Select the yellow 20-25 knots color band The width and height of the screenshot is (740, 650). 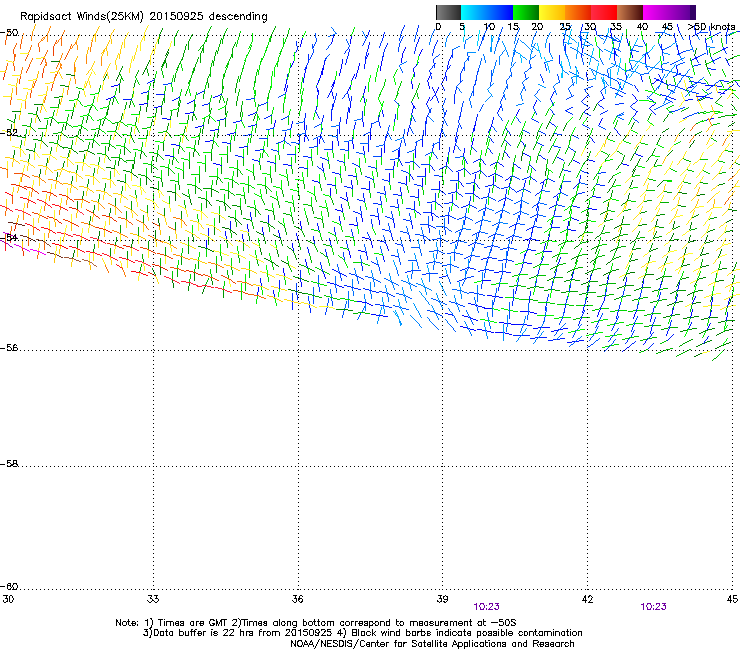pyautogui.click(x=552, y=12)
